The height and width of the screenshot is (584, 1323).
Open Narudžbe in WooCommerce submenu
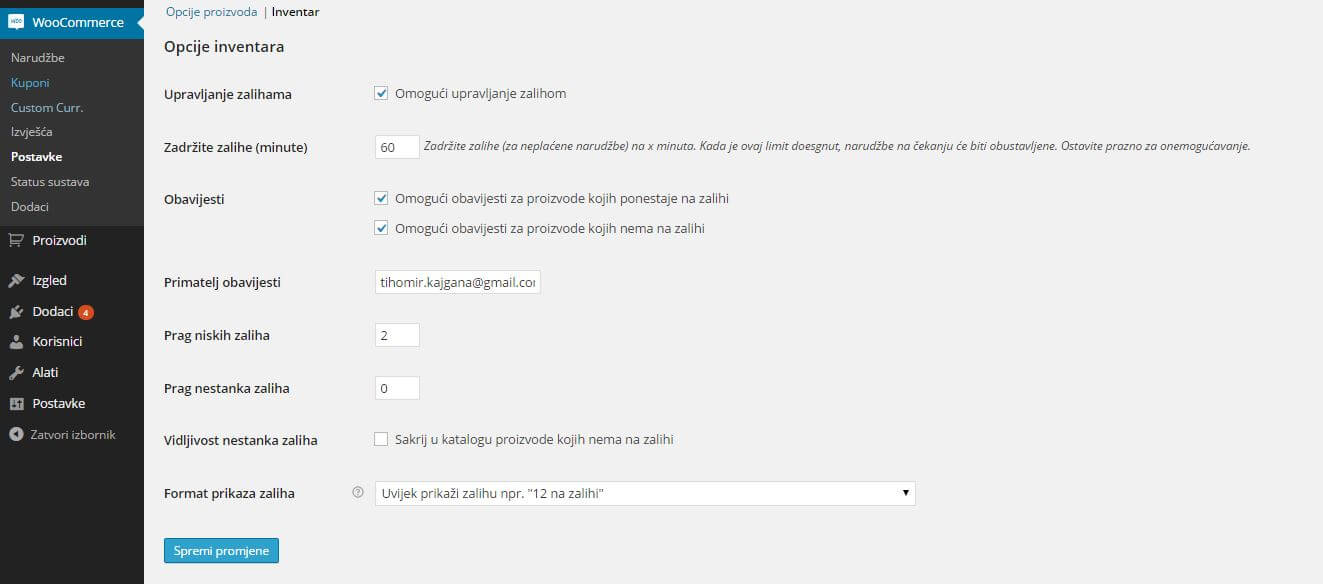pos(37,58)
